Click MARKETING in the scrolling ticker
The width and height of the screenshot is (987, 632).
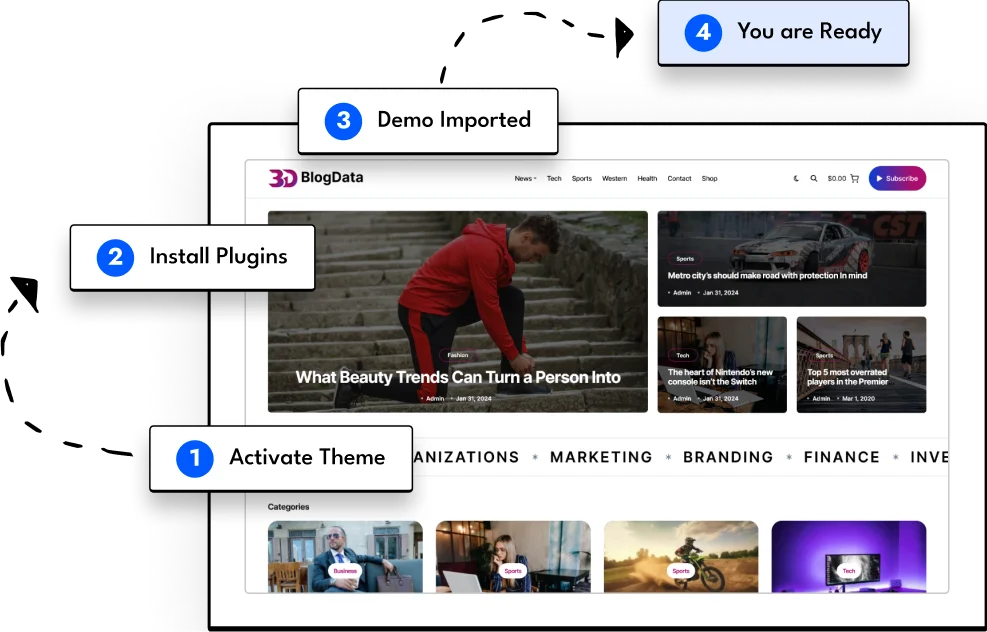[x=601, y=457]
